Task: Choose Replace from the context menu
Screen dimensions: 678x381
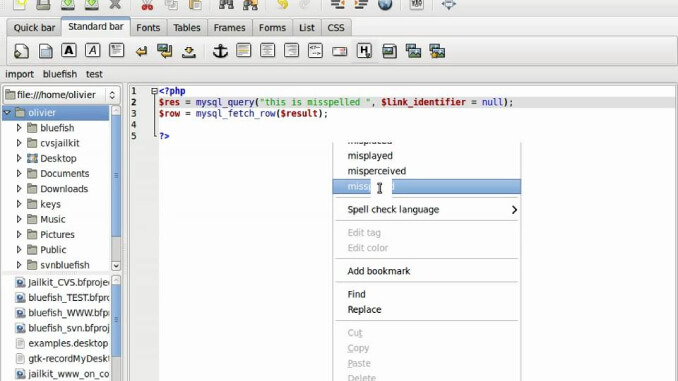Action: [x=426, y=310]
